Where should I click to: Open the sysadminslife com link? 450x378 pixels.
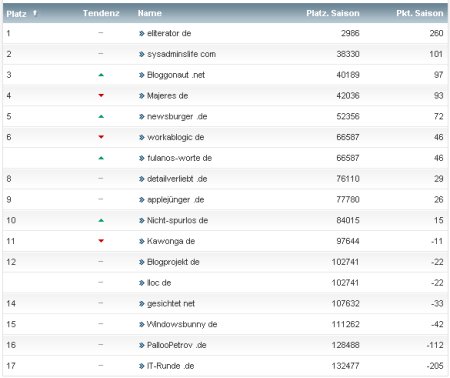pos(181,54)
